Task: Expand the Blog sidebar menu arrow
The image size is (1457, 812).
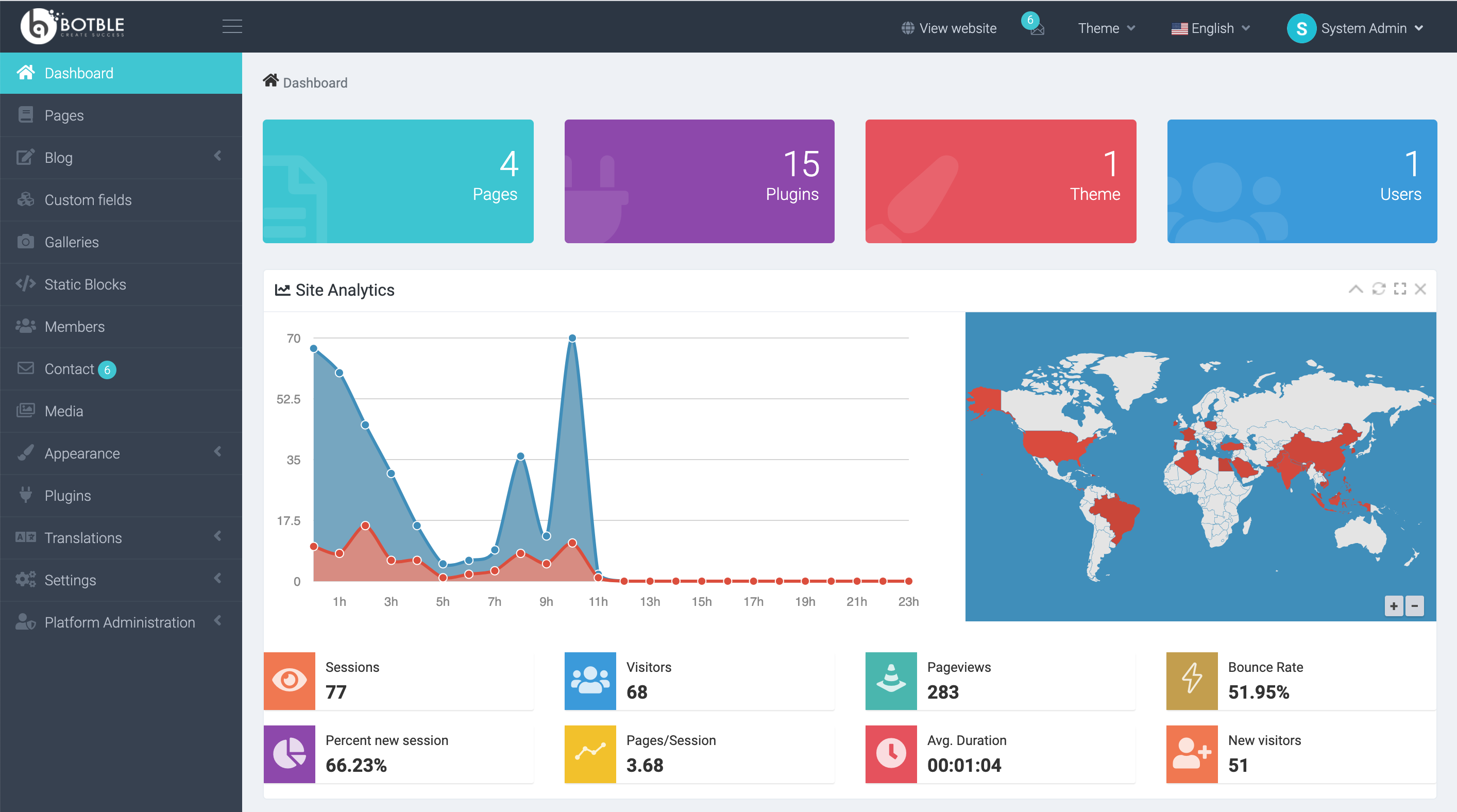Action: tap(218, 156)
